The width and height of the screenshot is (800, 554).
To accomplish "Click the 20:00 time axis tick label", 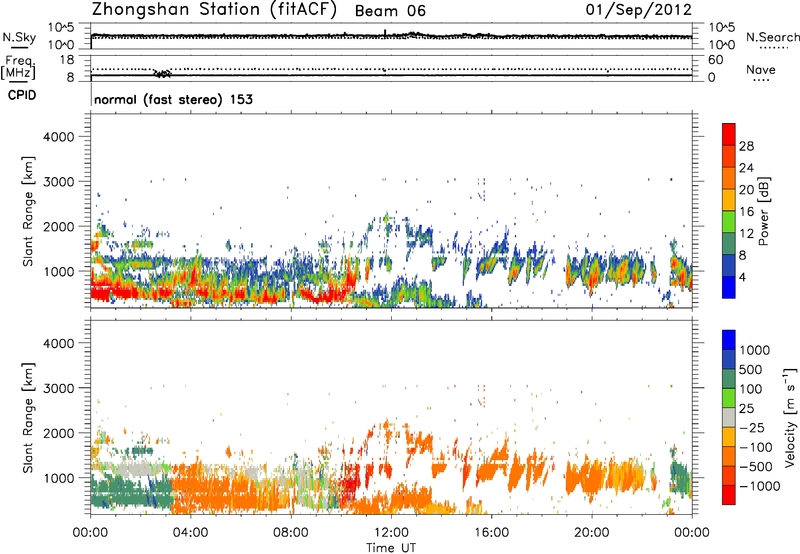I will click(x=591, y=533).
